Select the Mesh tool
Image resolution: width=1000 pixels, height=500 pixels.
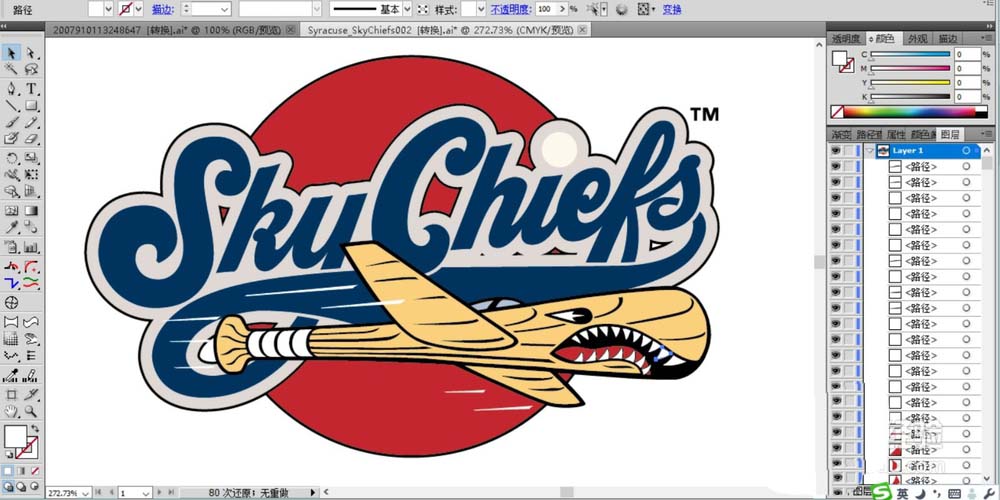pyautogui.click(x=11, y=210)
